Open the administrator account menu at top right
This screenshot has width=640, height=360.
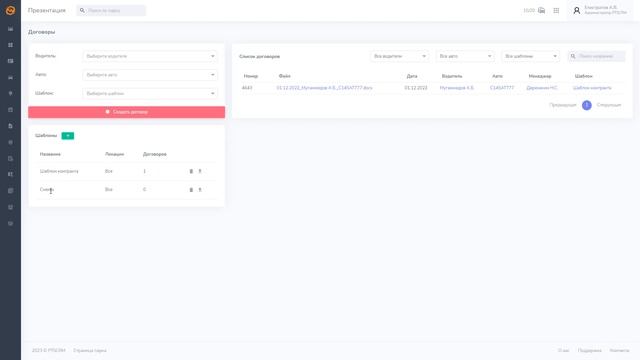[x=600, y=10]
